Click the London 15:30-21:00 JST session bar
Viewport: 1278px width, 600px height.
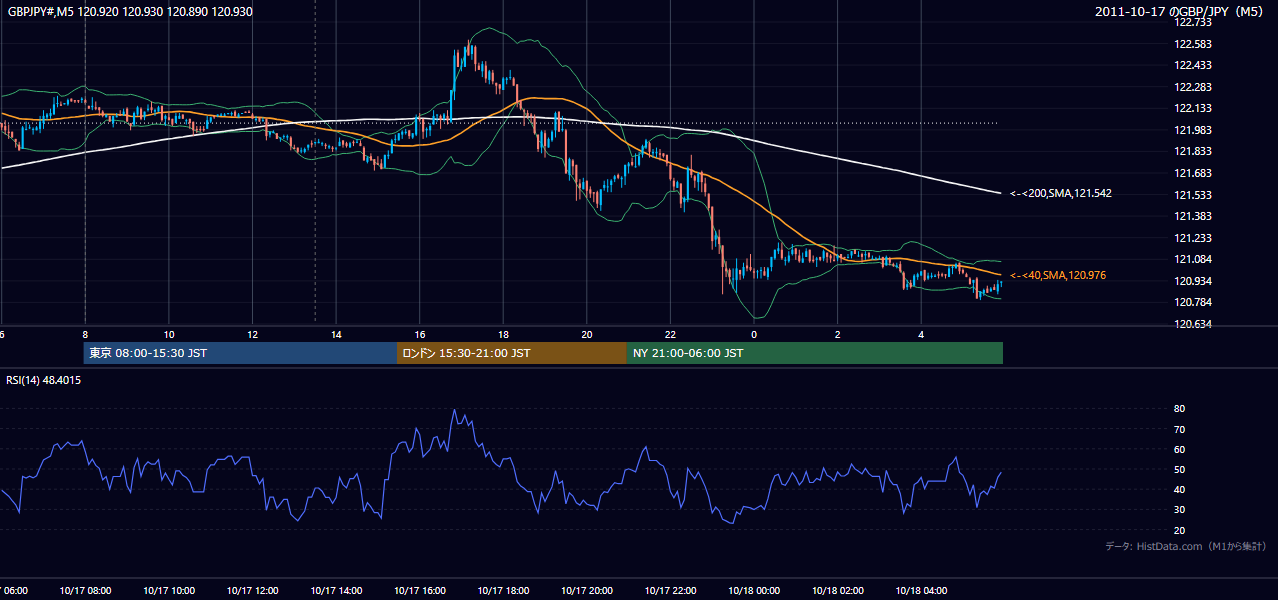[x=512, y=353]
